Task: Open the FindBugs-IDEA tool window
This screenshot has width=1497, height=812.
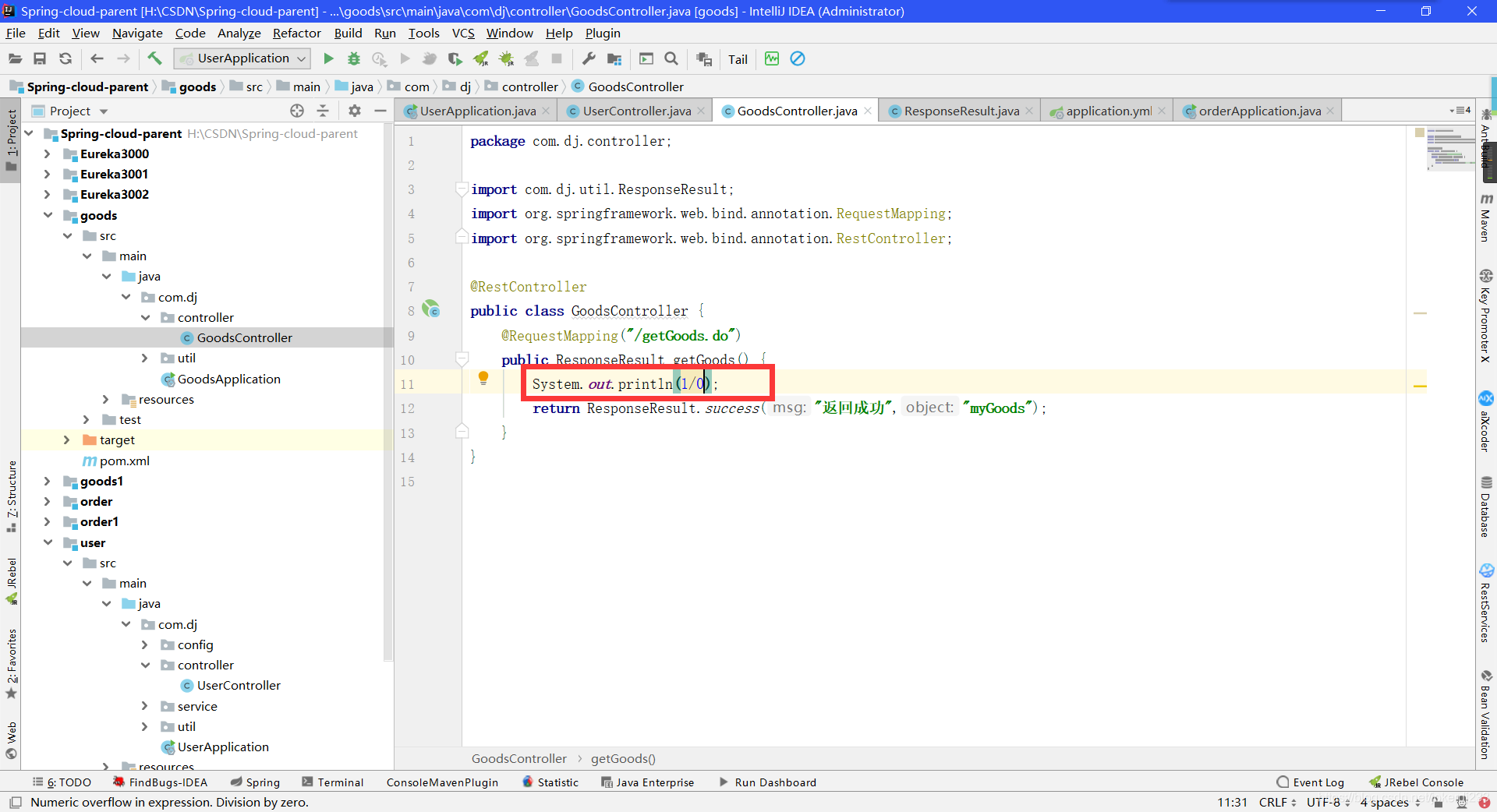Action: coord(160,782)
